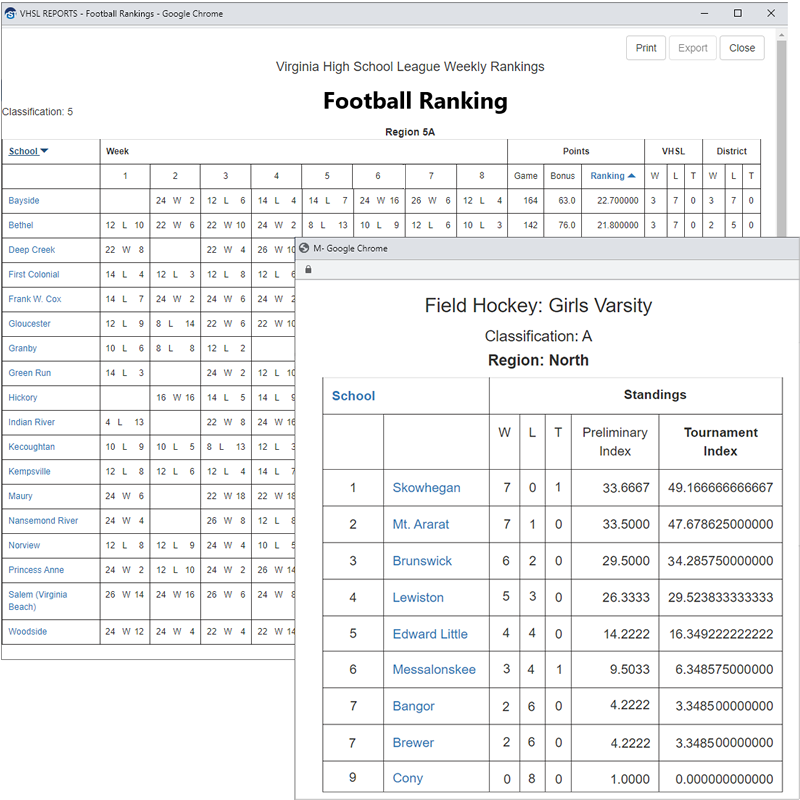Open the Princess Anne school link

pos(36,570)
